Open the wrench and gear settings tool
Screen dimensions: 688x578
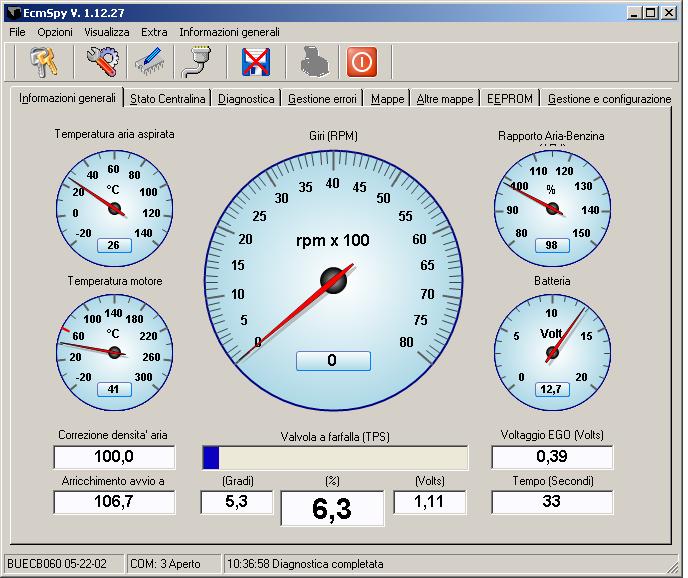100,62
